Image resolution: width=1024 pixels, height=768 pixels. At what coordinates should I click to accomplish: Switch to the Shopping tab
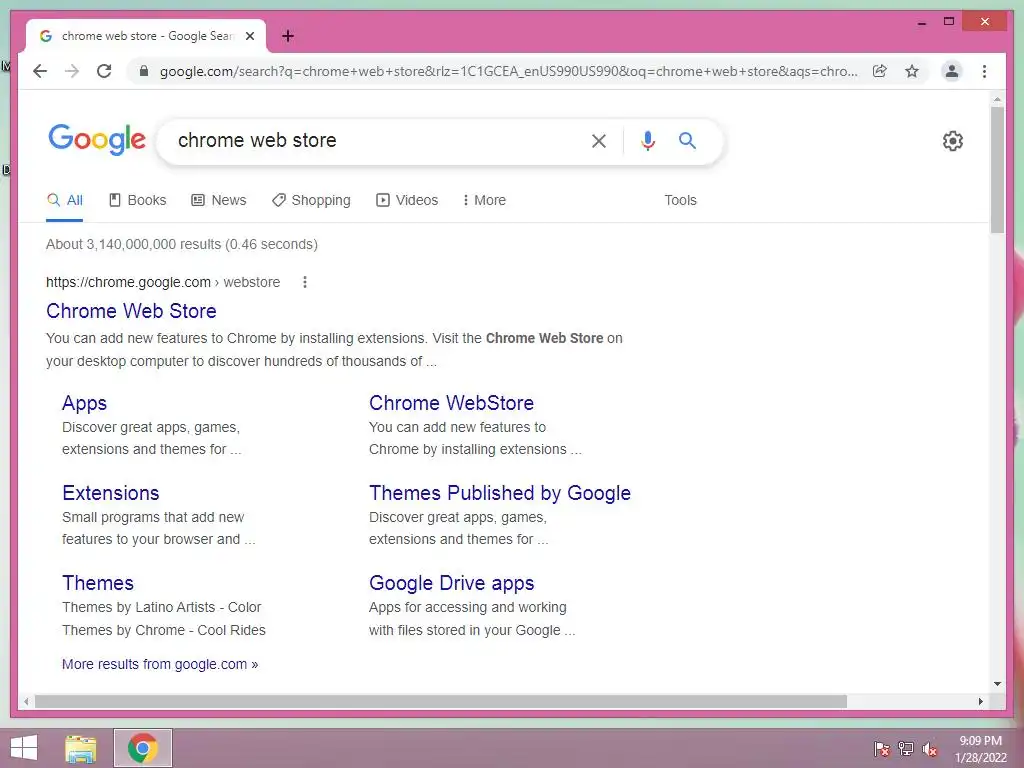311,200
